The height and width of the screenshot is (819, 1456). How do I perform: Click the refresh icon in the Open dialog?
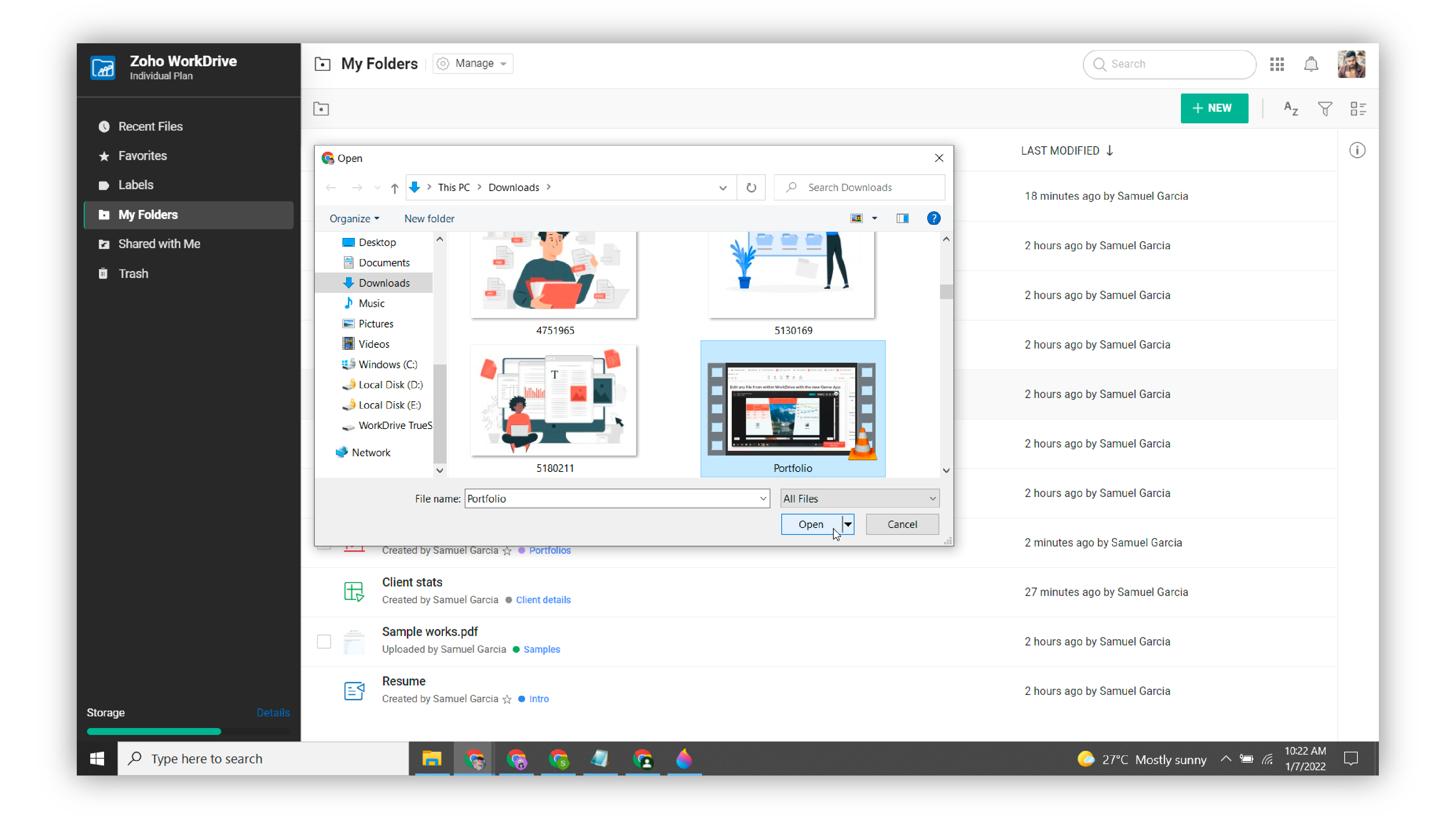(x=751, y=187)
